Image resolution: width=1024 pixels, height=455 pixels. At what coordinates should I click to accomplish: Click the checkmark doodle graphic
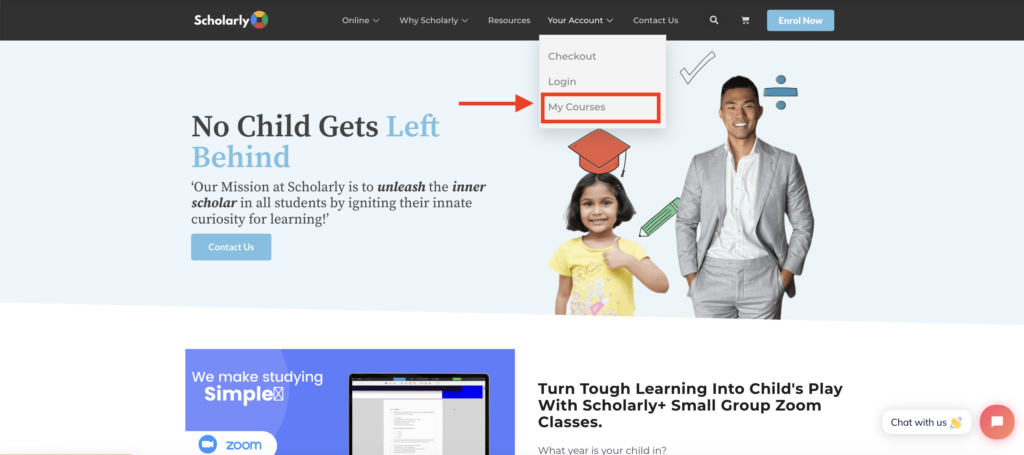(x=697, y=68)
